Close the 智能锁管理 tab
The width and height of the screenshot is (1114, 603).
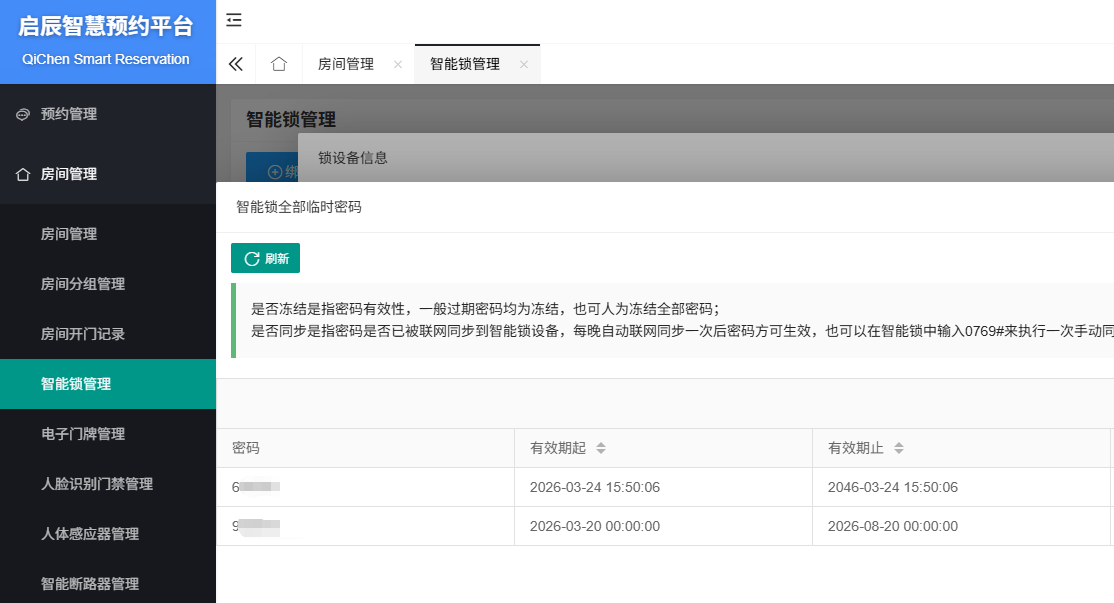click(523, 65)
